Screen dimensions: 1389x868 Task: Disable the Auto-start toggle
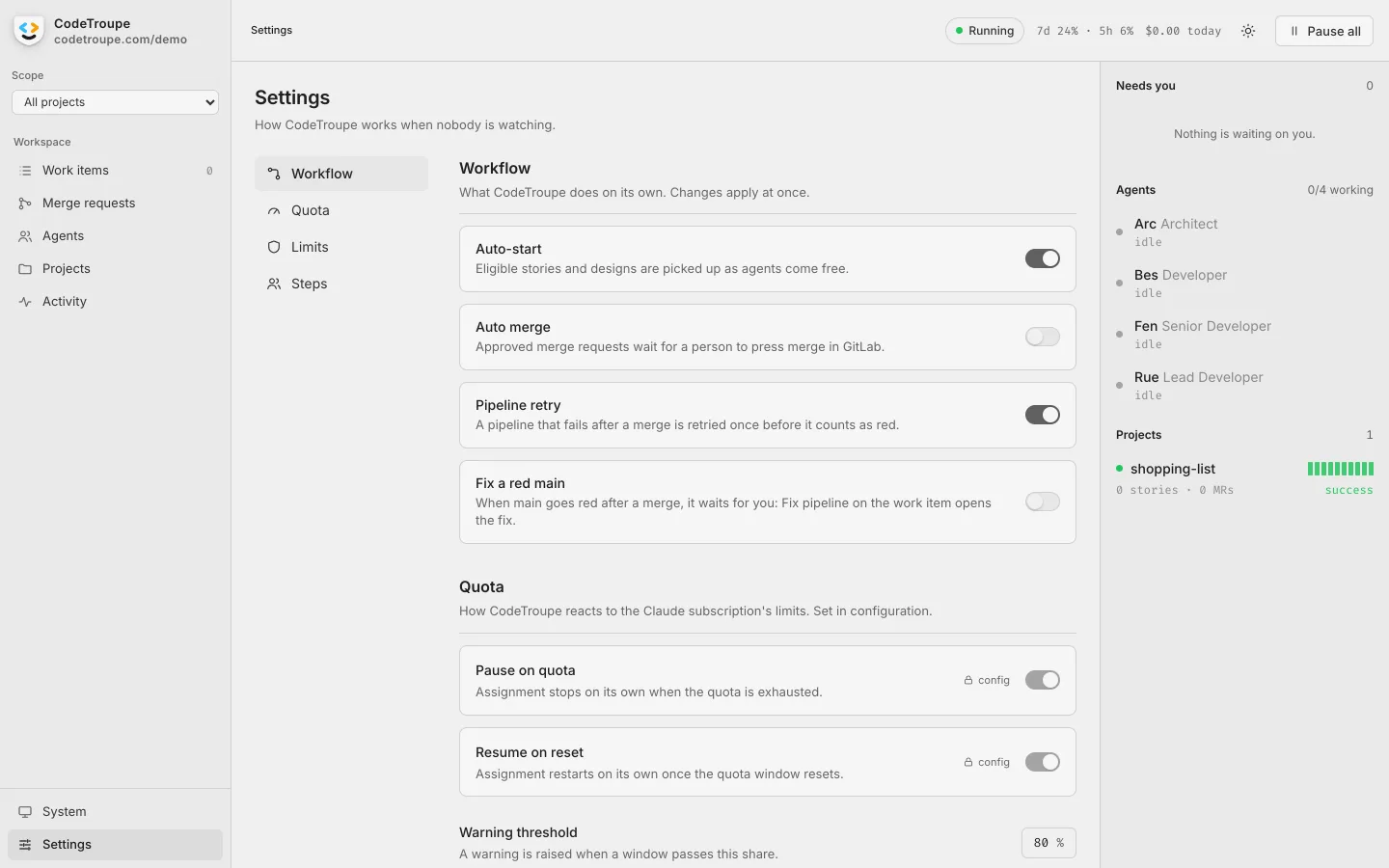click(1043, 258)
